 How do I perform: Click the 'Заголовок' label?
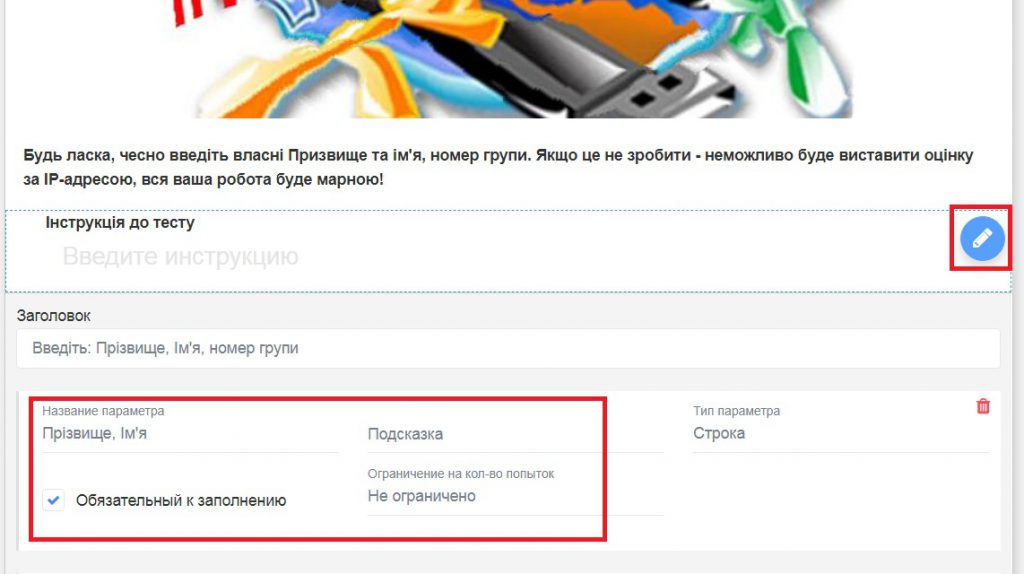54,315
